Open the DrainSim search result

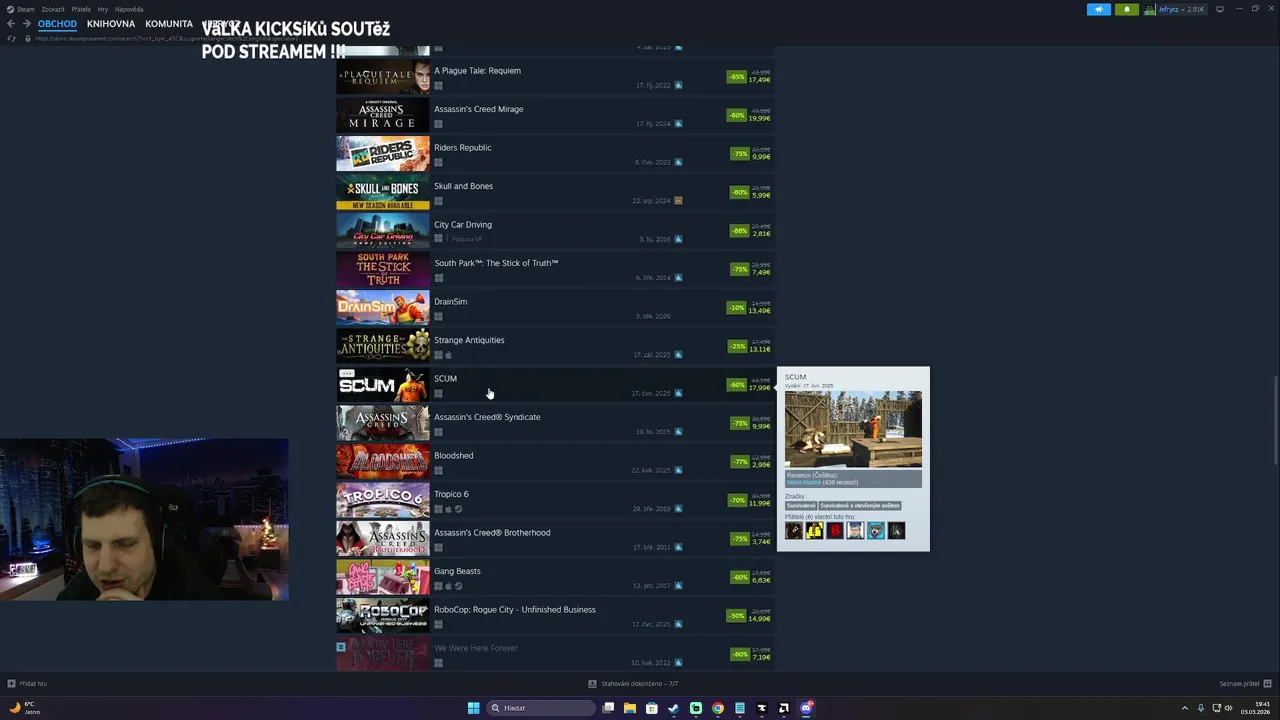555,308
